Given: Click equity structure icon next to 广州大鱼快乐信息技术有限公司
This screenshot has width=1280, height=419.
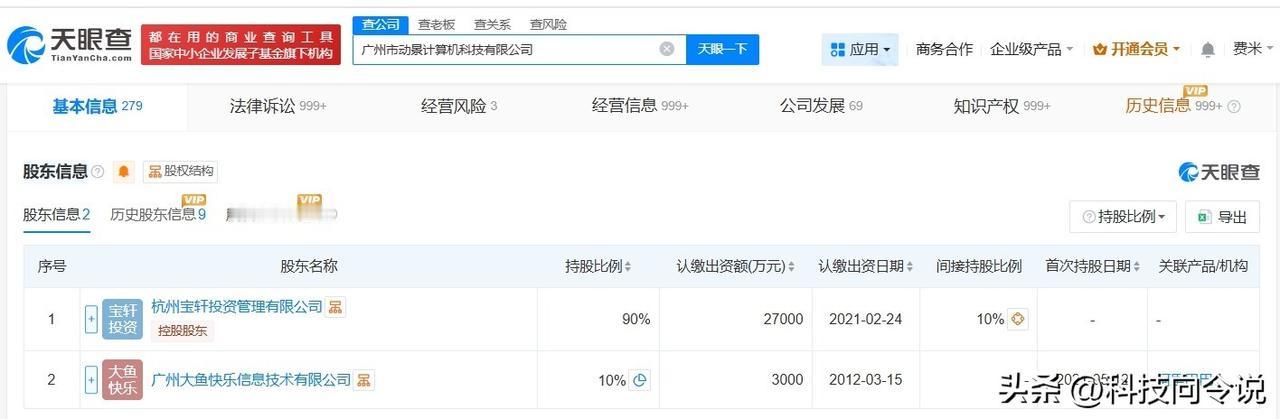Looking at the screenshot, I should coord(365,380).
